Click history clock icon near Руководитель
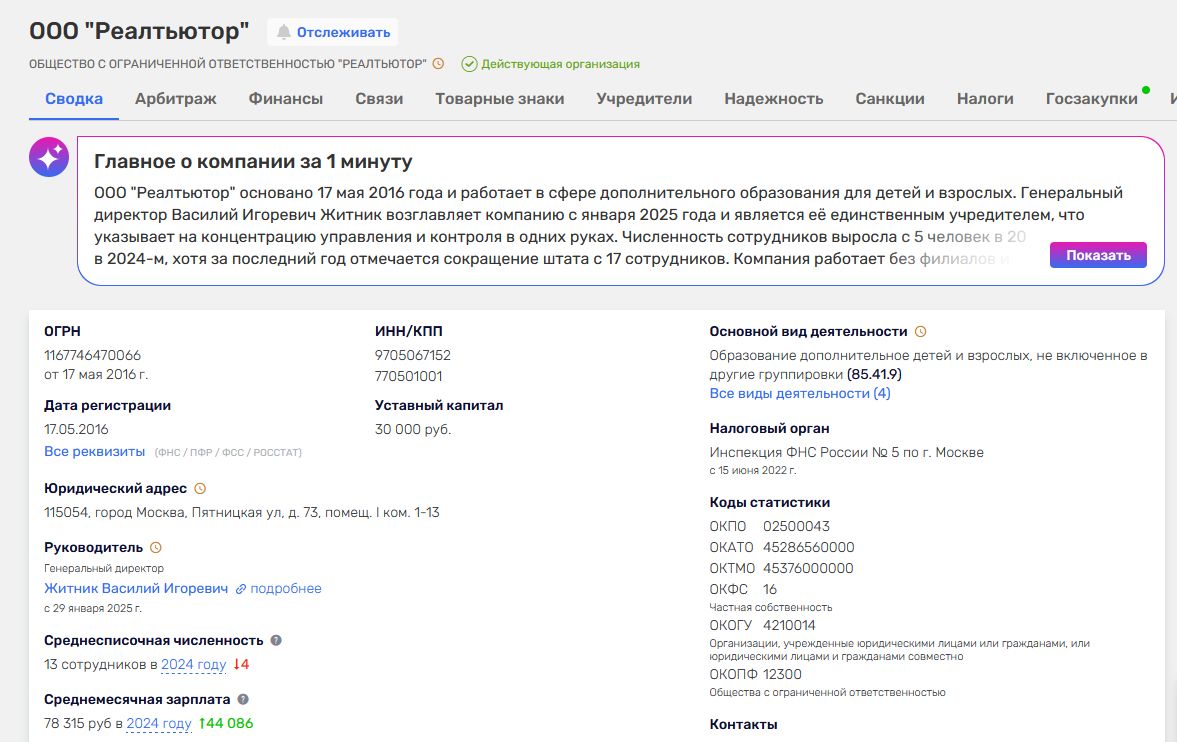The image size is (1177, 742). (155, 548)
